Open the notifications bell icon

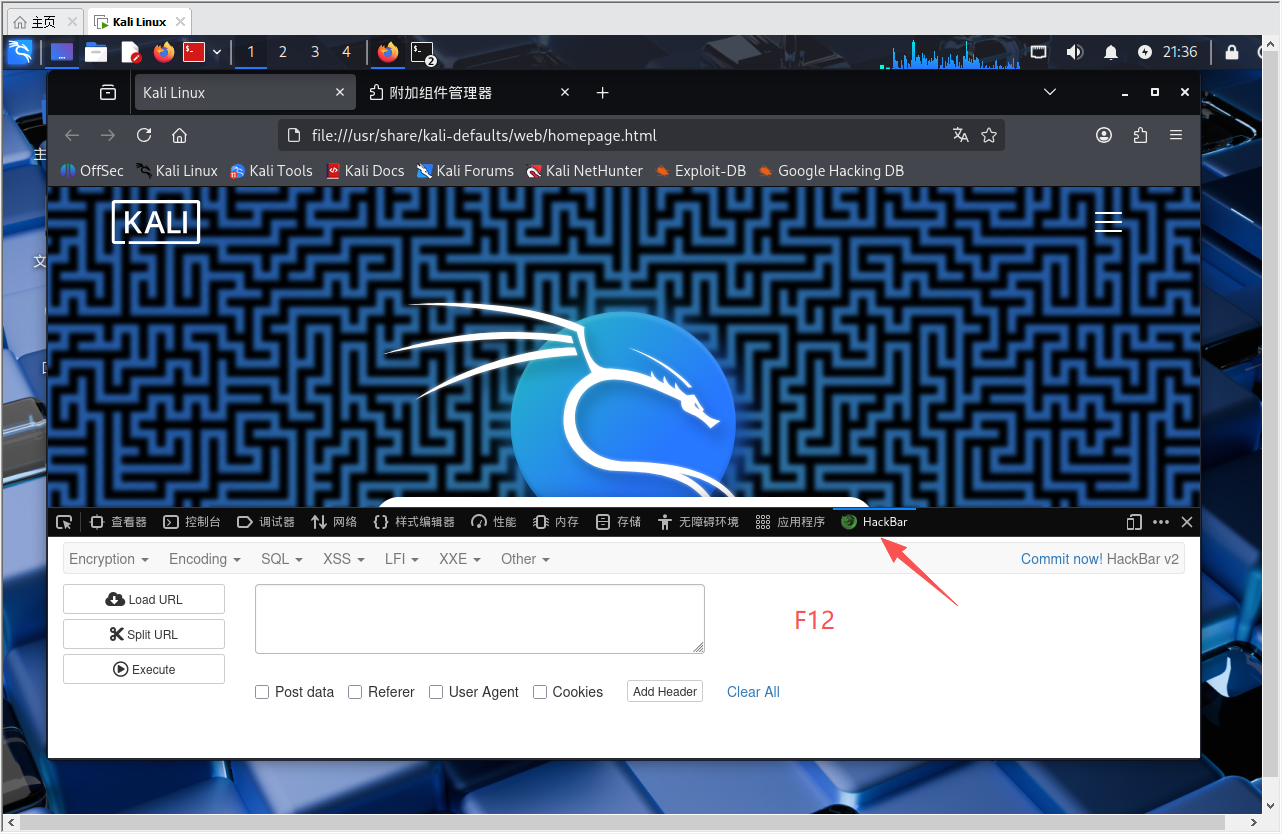point(1111,52)
